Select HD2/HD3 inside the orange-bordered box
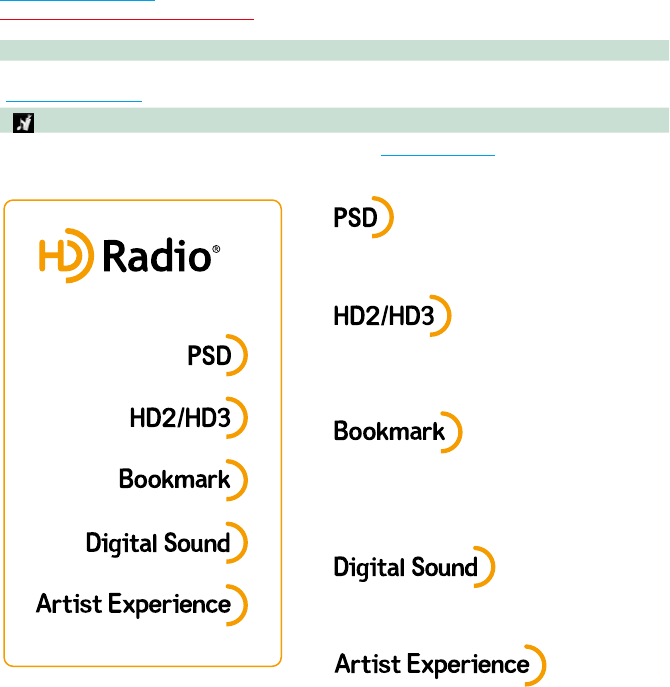This screenshot has width=670, height=687. pos(188,418)
